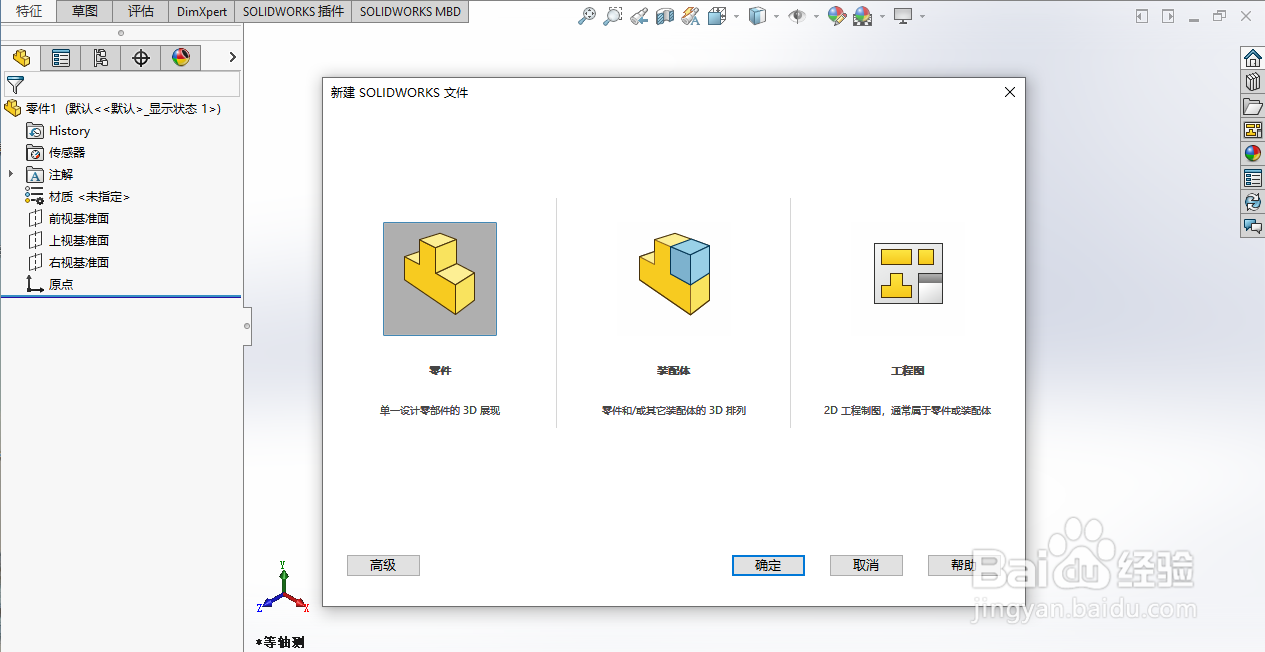Click the View Orientation cube icon
This screenshot has height=652, width=1265.
point(717,16)
